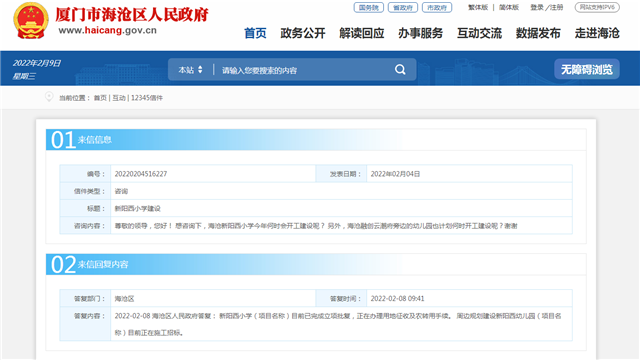Viewport: 640px width, 360px height.
Task: Click the 登录/注册 link
Action: click(x=547, y=7)
